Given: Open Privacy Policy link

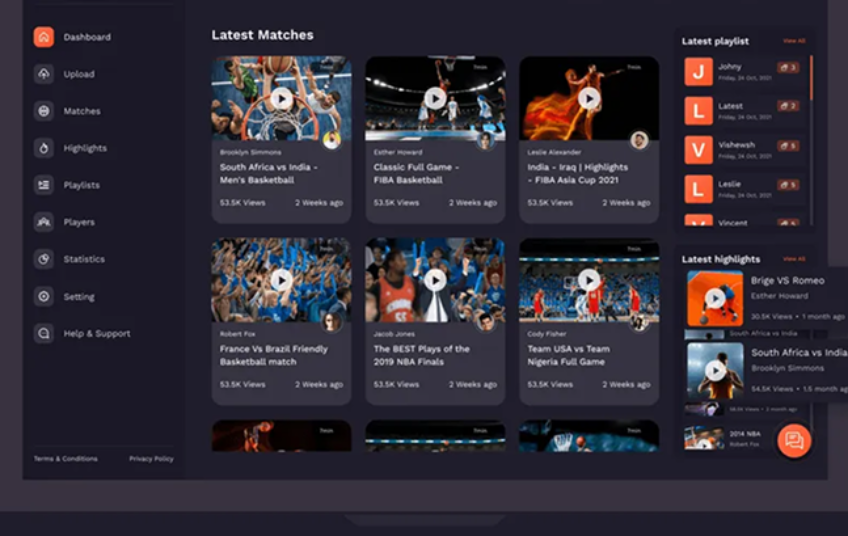Looking at the screenshot, I should click(x=151, y=459).
